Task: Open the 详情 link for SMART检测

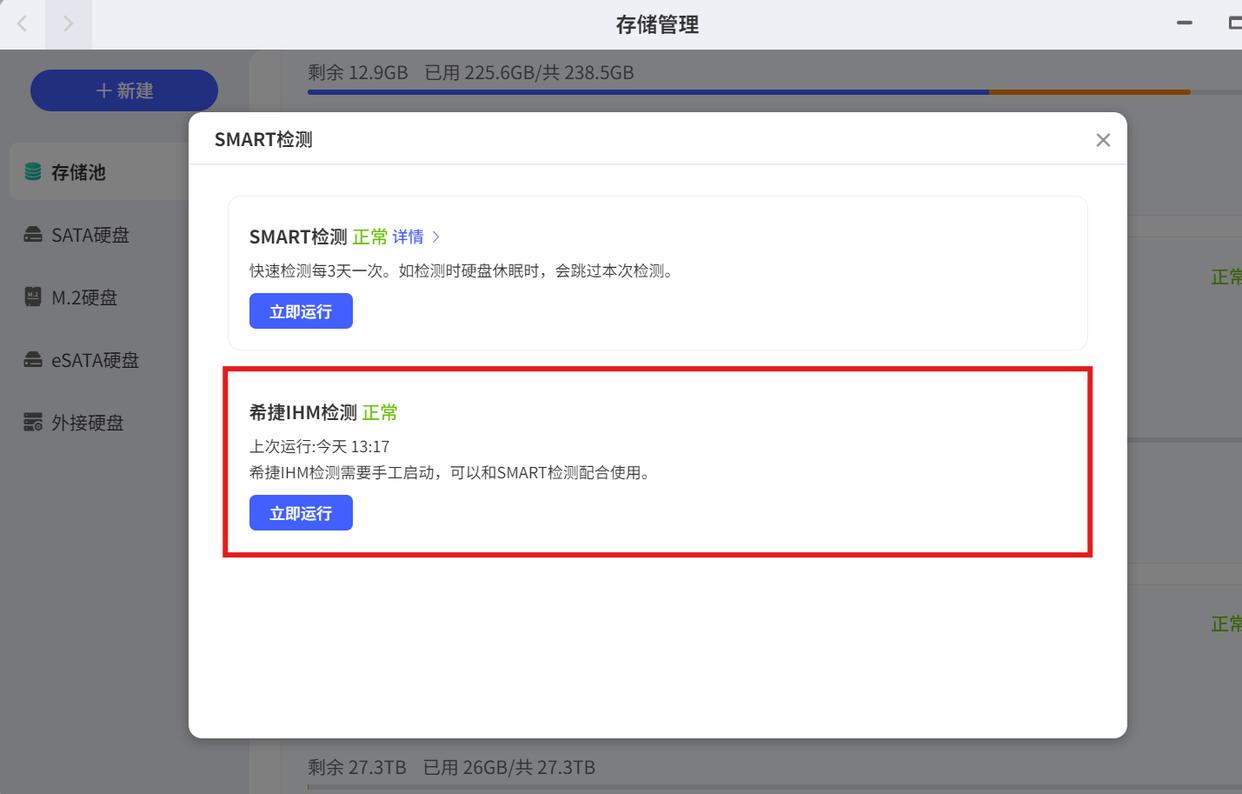Action: click(x=407, y=237)
